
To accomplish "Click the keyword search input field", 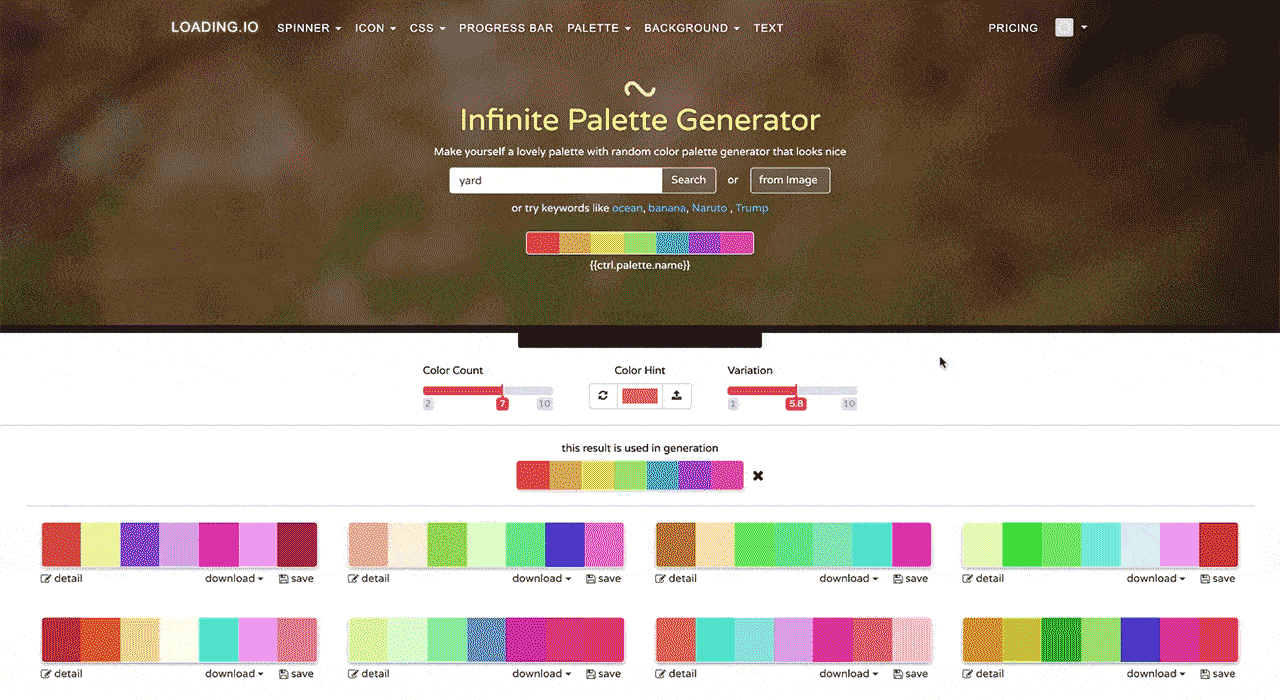I will pyautogui.click(x=555, y=180).
